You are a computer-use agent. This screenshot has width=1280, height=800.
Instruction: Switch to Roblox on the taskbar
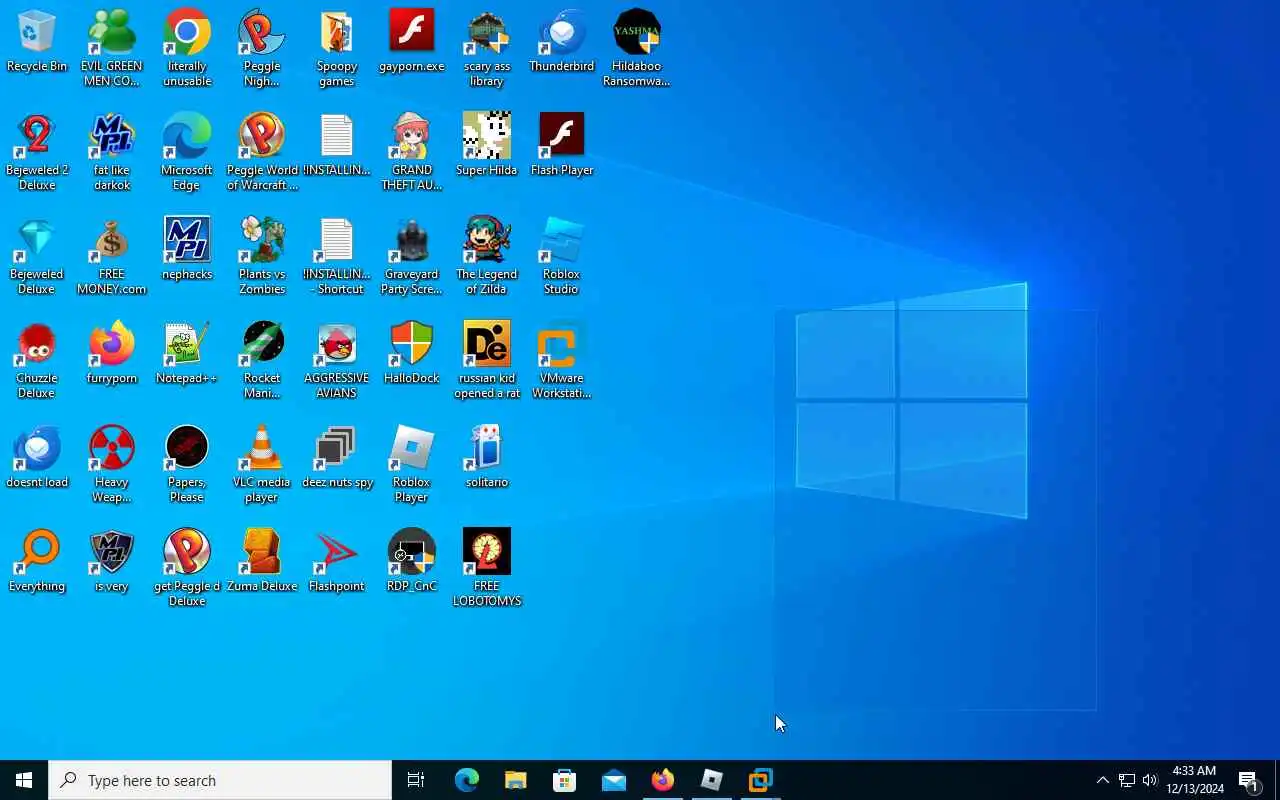[x=711, y=780]
